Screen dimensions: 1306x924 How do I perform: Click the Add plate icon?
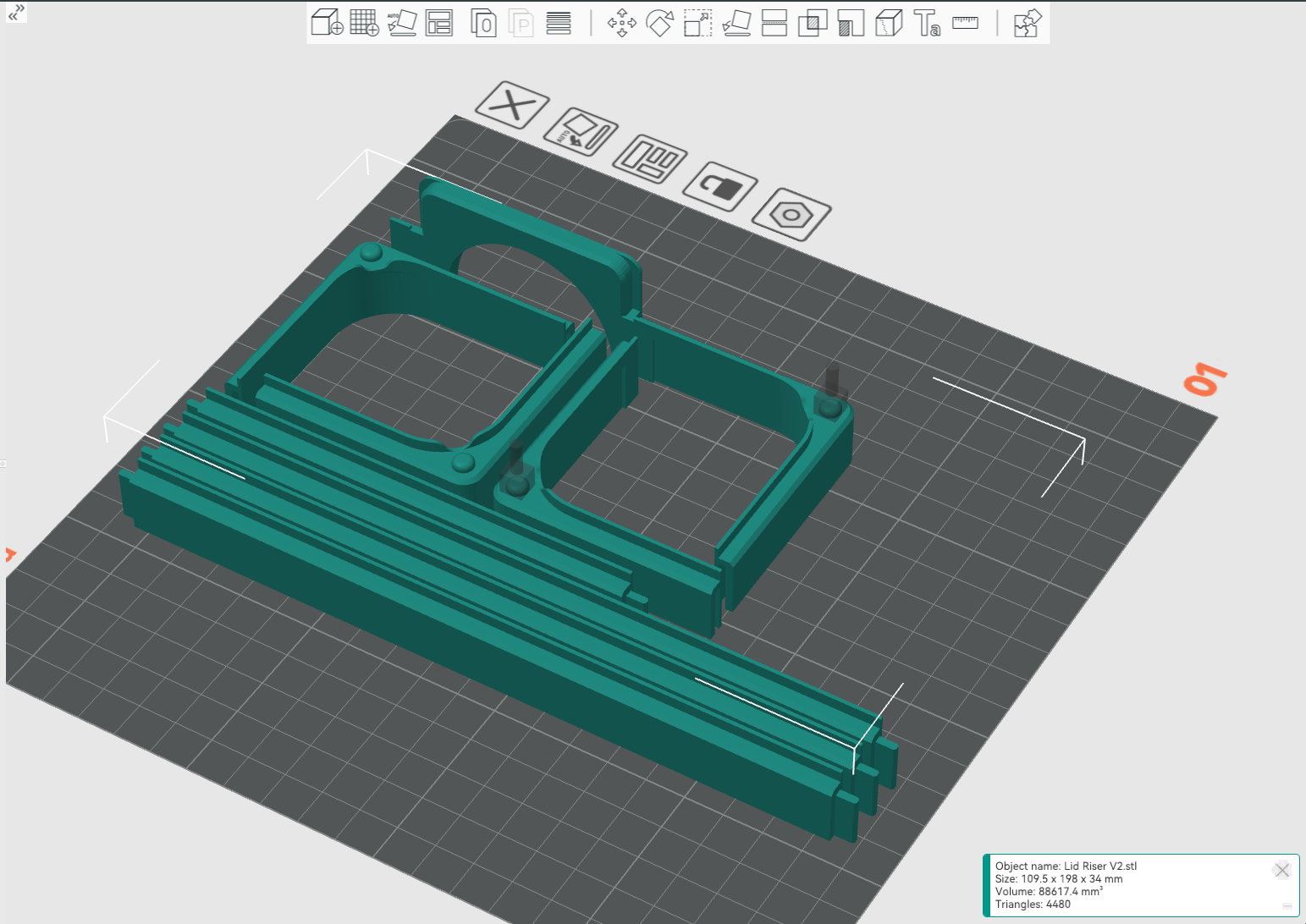click(364, 23)
